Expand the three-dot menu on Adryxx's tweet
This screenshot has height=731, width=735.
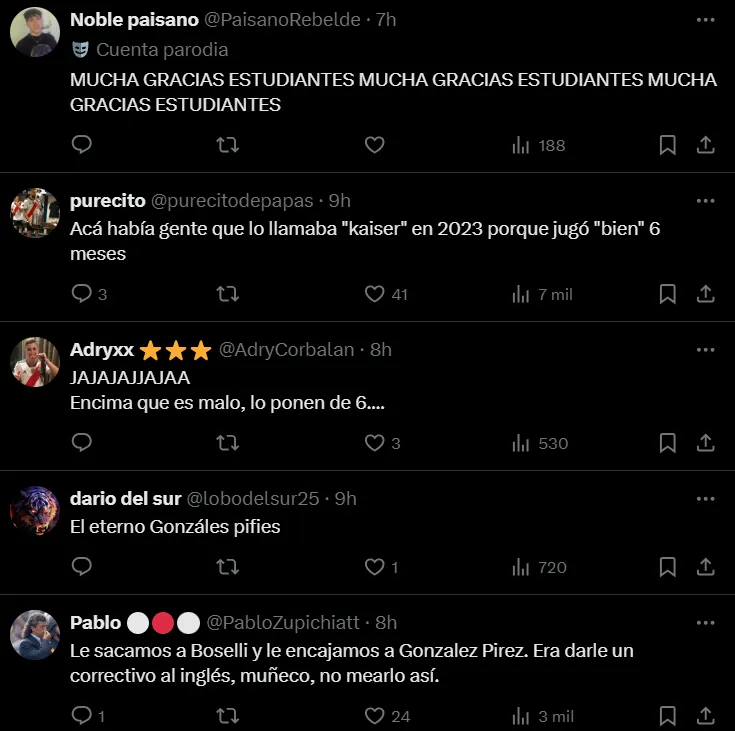(x=705, y=350)
